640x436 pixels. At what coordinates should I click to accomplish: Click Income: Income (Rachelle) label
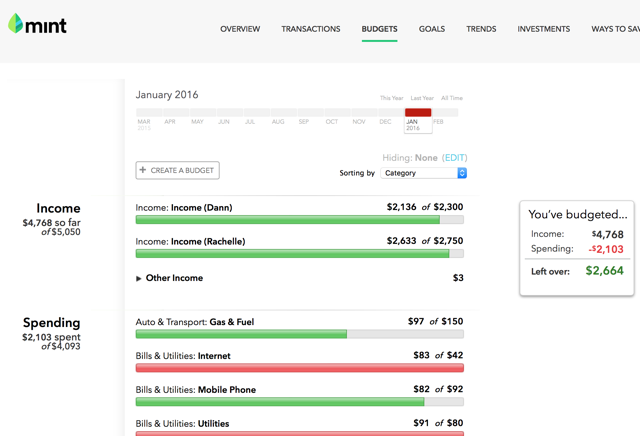coord(190,242)
